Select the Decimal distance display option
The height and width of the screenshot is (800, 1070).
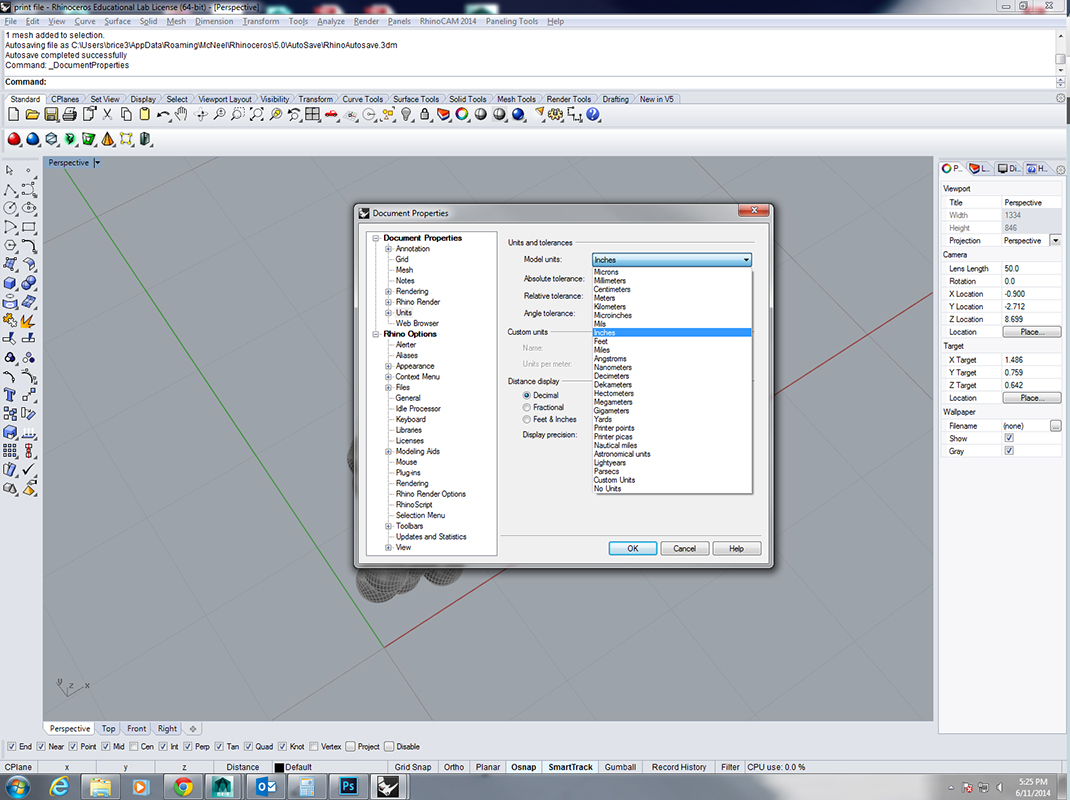pyautogui.click(x=527, y=395)
